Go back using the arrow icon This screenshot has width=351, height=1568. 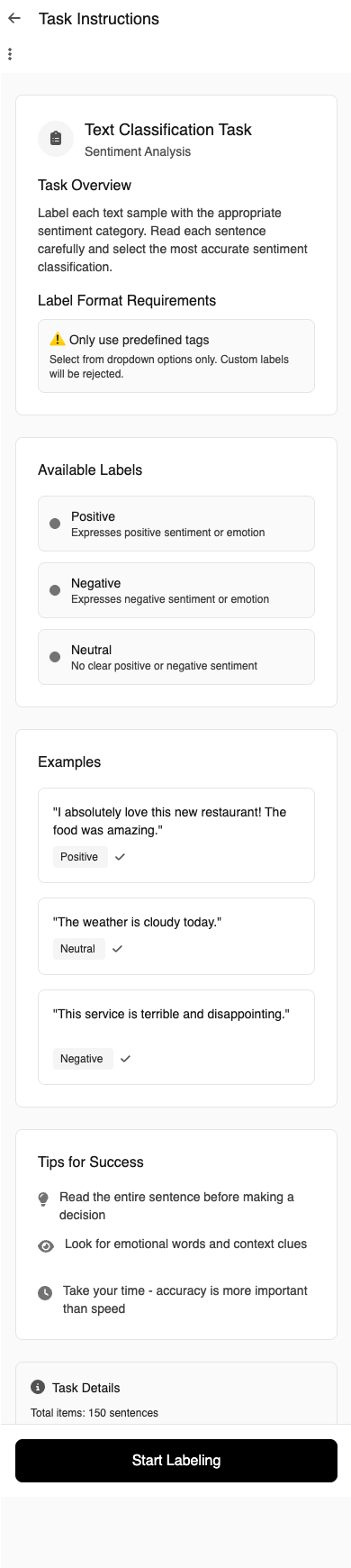point(14,18)
